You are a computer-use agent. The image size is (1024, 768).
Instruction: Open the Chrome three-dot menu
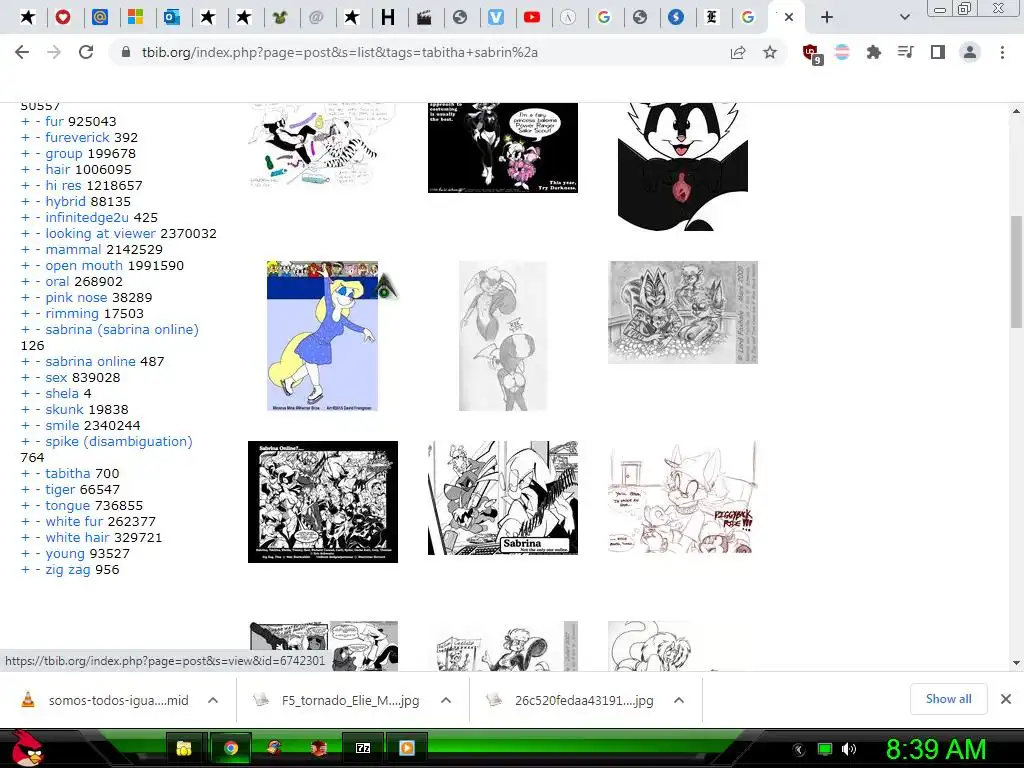click(1002, 52)
